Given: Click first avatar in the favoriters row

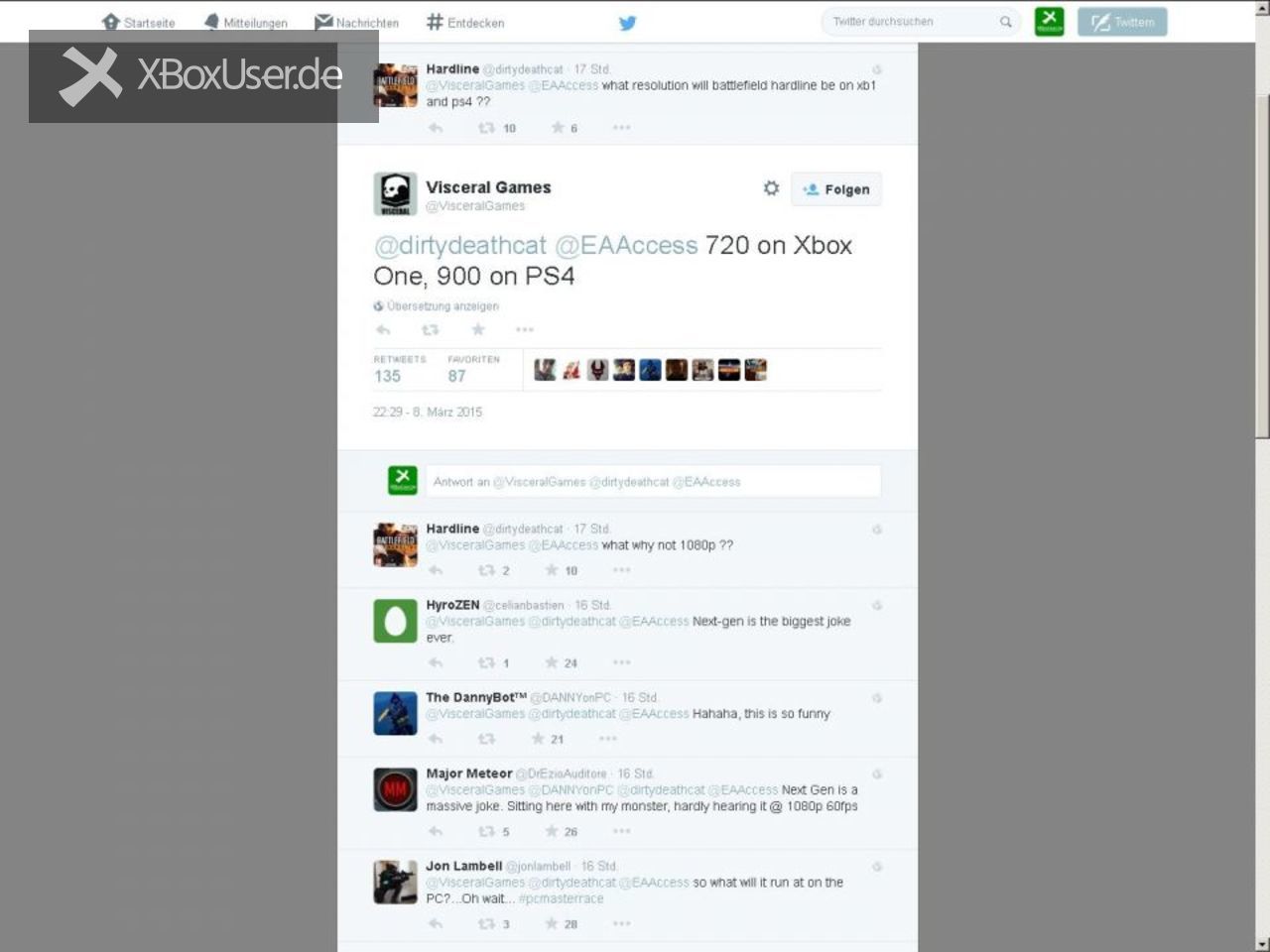Looking at the screenshot, I should [x=545, y=370].
